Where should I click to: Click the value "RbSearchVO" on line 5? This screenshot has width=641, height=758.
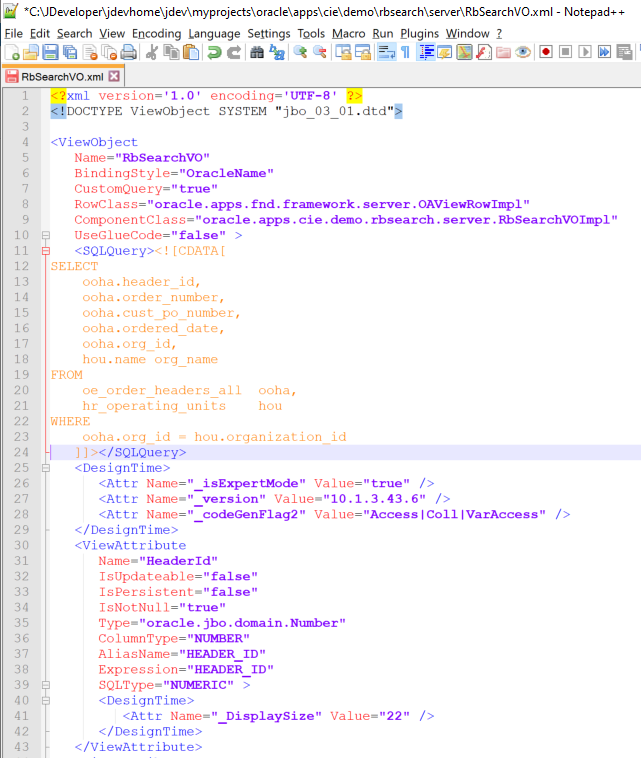click(x=162, y=158)
